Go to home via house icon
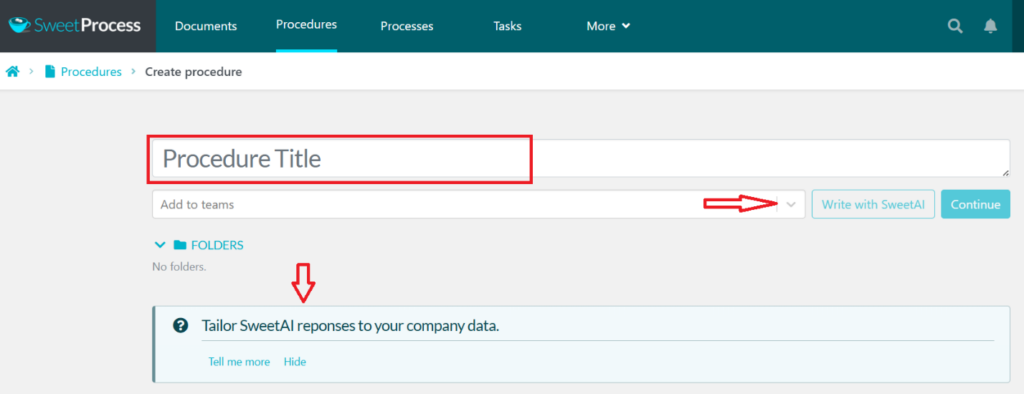The height and width of the screenshot is (394, 1024). [x=12, y=72]
